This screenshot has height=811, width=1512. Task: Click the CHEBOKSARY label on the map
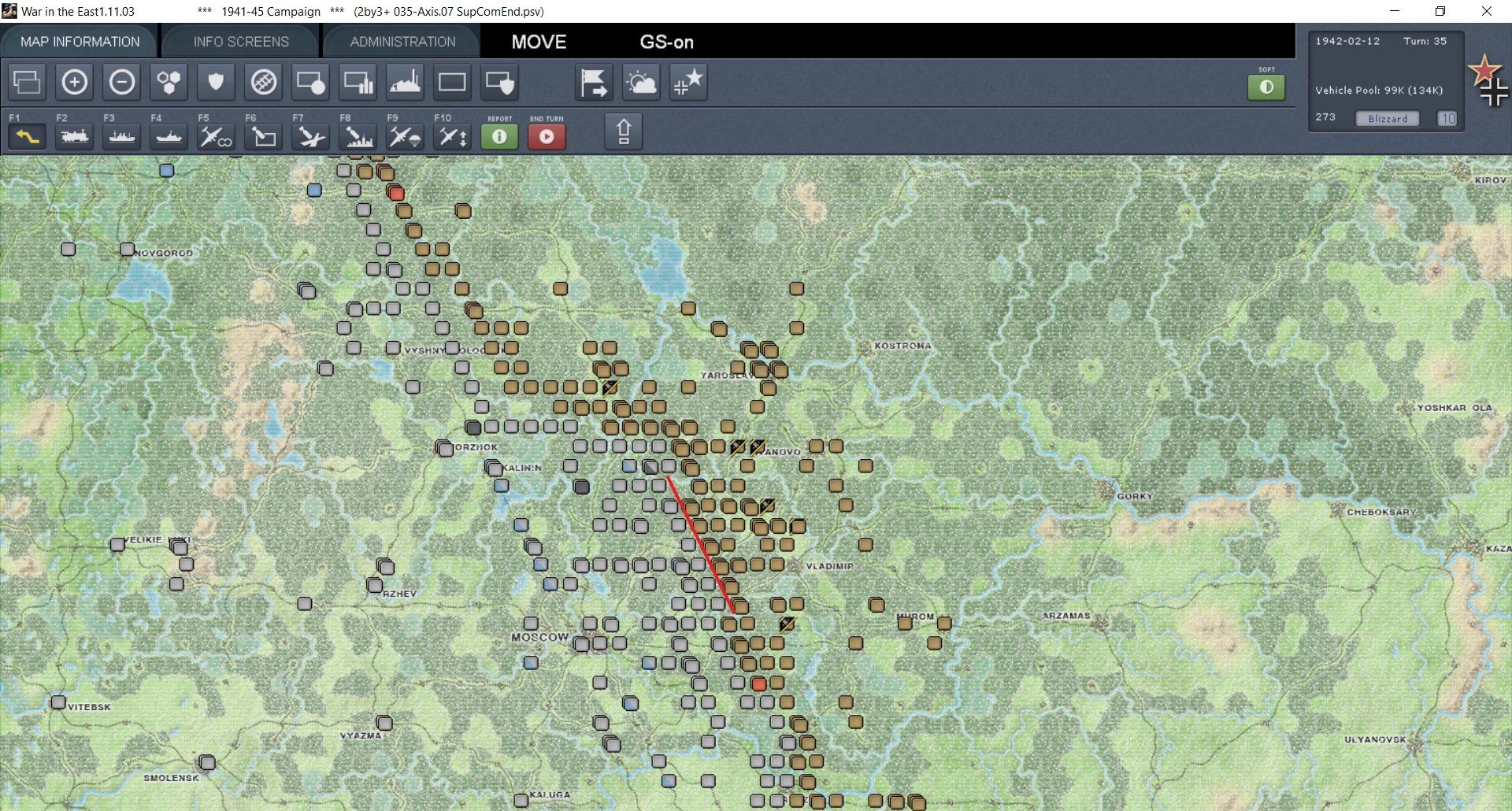pos(1381,512)
